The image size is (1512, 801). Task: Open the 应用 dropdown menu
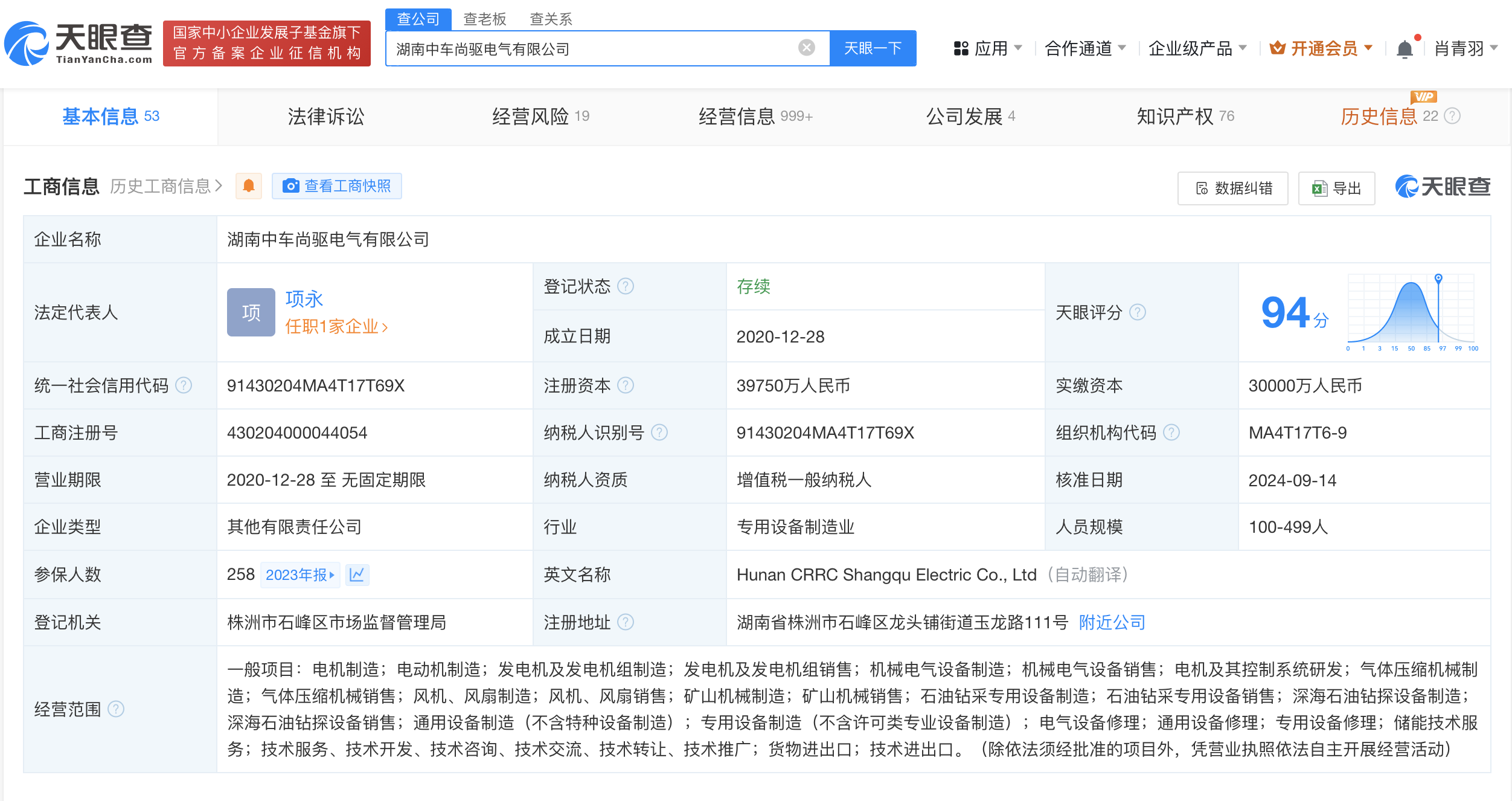tap(990, 48)
